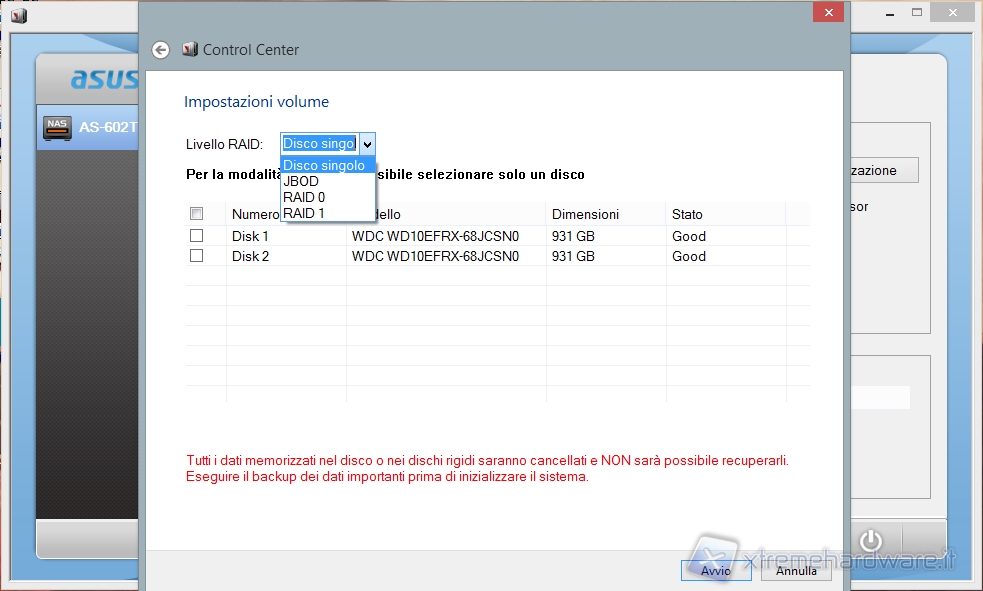Click the back arrow next to Control Center
The height and width of the screenshot is (591, 983).
pos(160,50)
